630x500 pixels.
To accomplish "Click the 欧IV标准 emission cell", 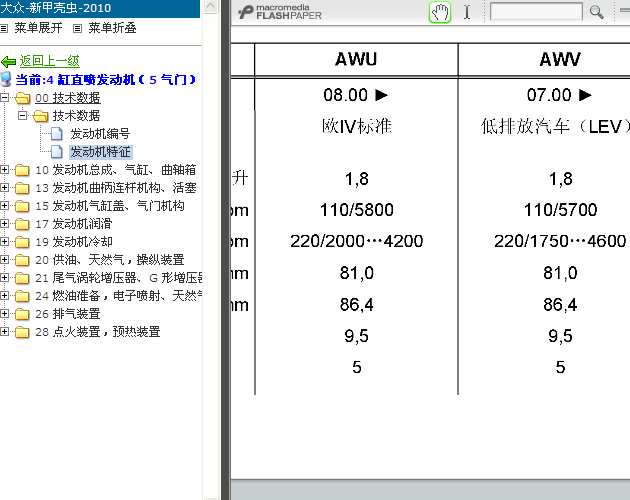I will pos(356,127).
